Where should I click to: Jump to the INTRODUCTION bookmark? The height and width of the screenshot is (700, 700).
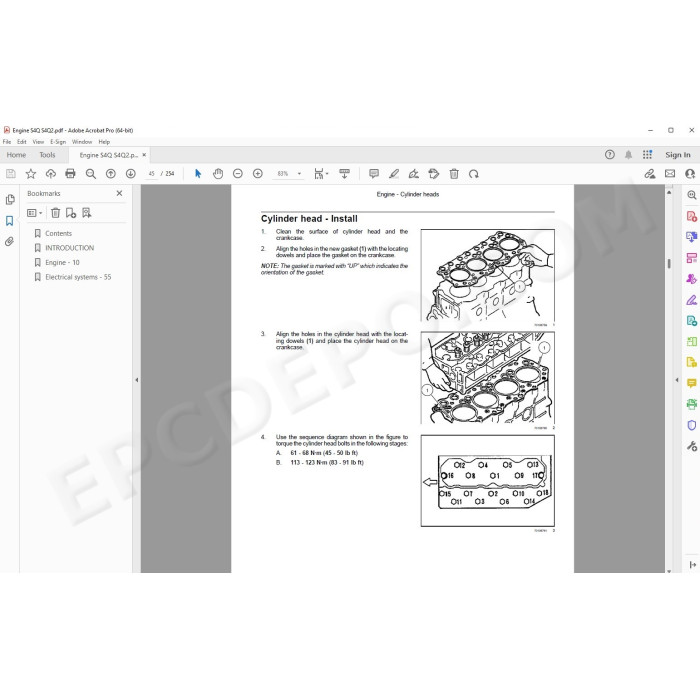[x=70, y=248]
